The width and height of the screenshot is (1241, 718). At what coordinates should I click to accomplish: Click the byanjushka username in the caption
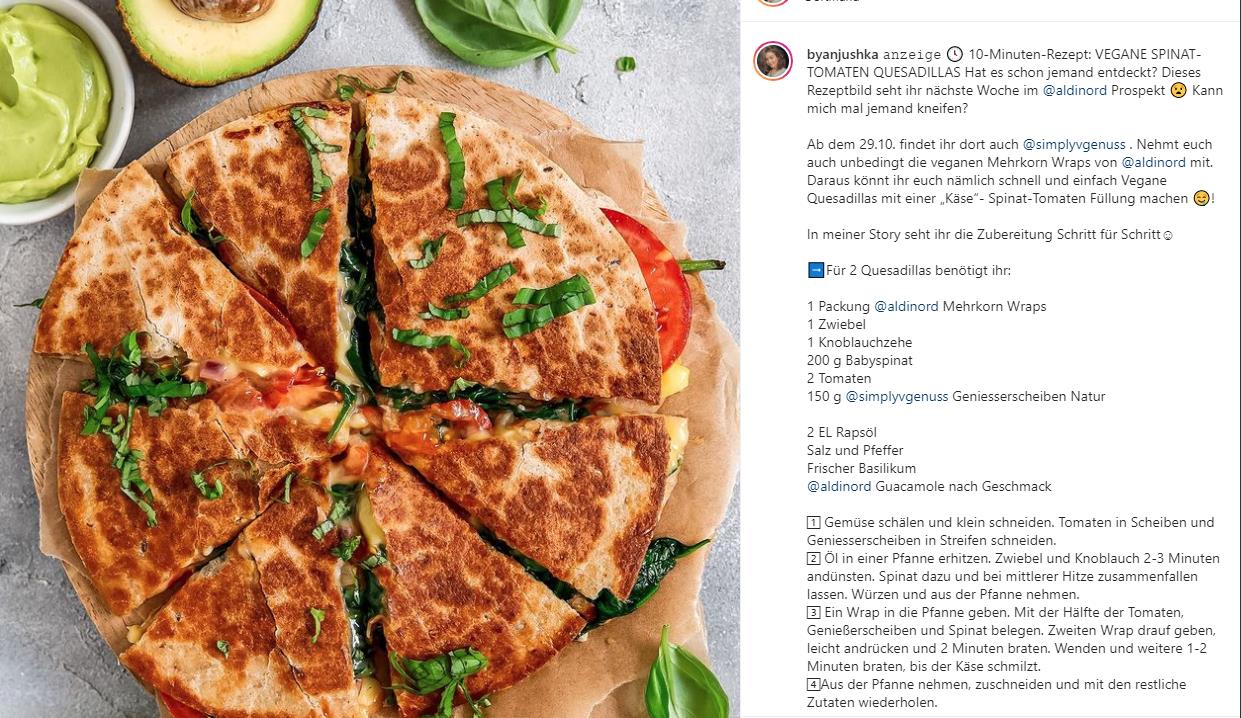(843, 54)
